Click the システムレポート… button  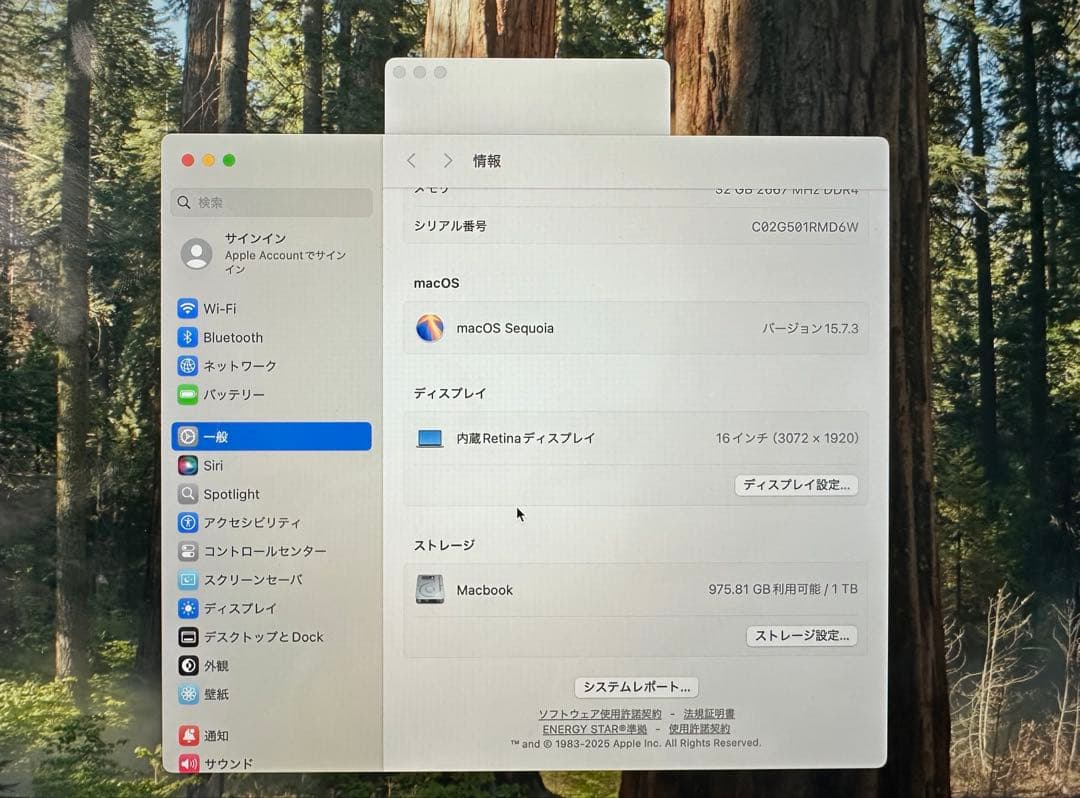click(636, 687)
